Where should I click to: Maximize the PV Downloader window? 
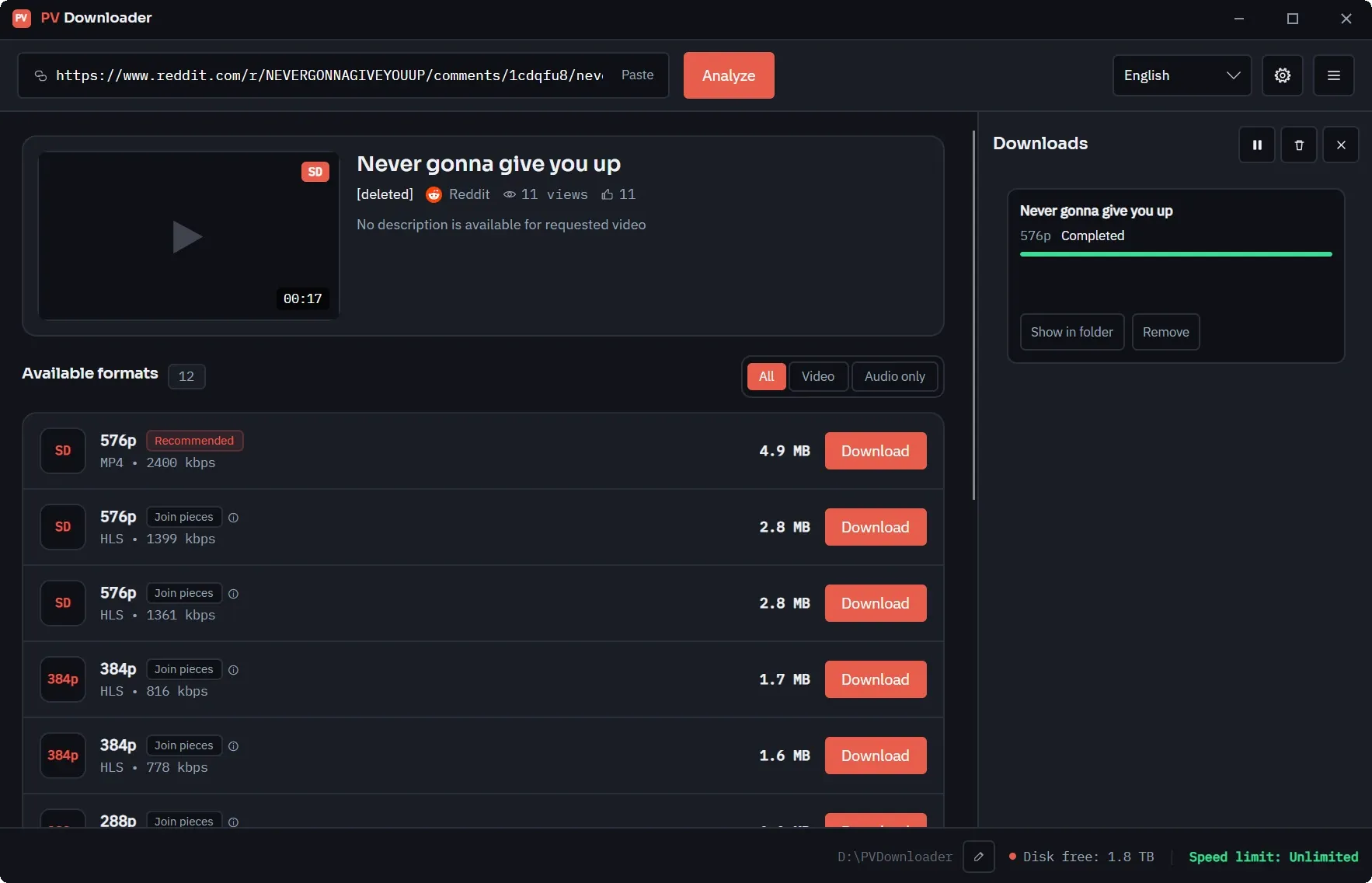click(x=1293, y=19)
